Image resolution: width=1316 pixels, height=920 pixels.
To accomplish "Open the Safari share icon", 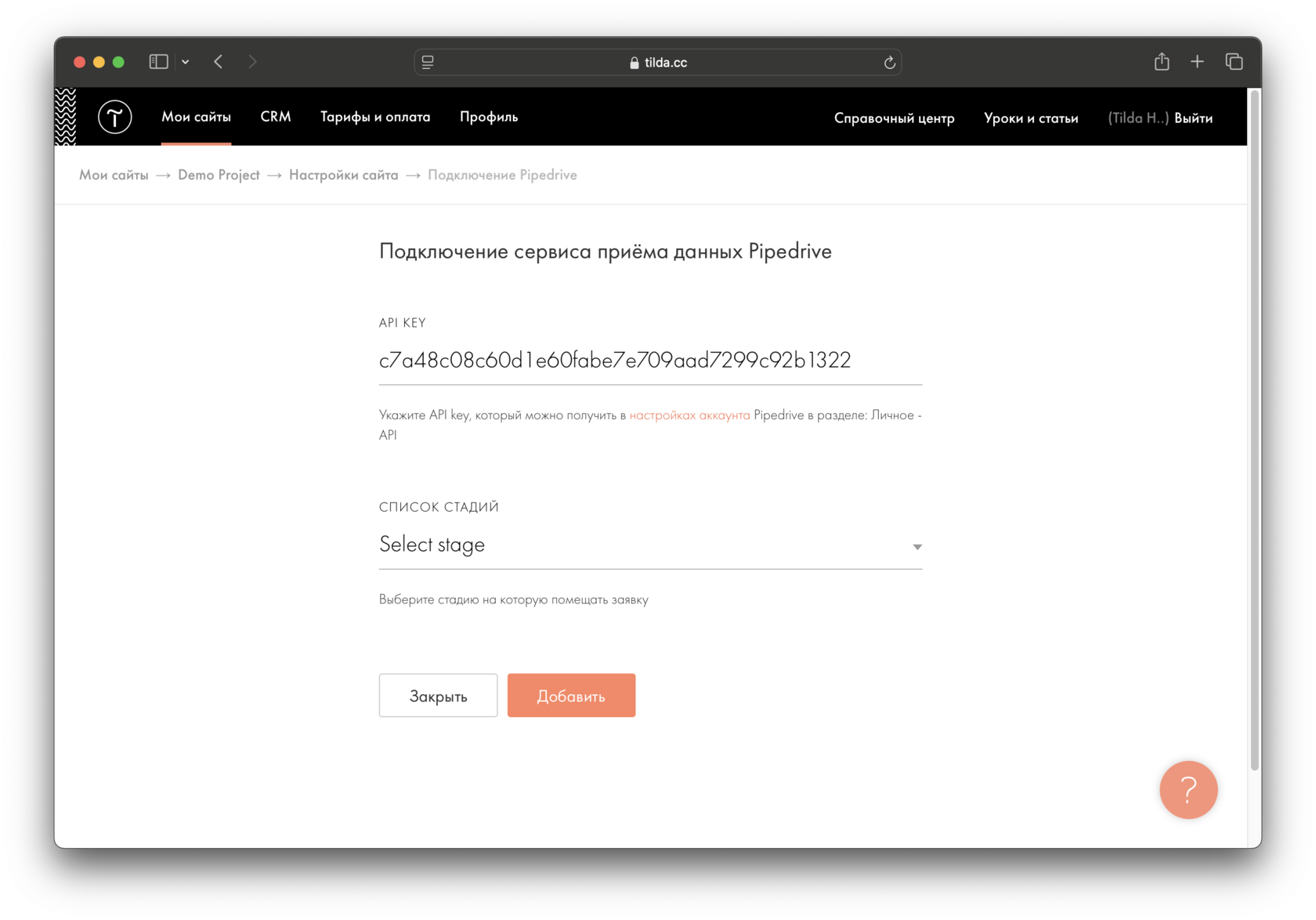I will 1162,61.
